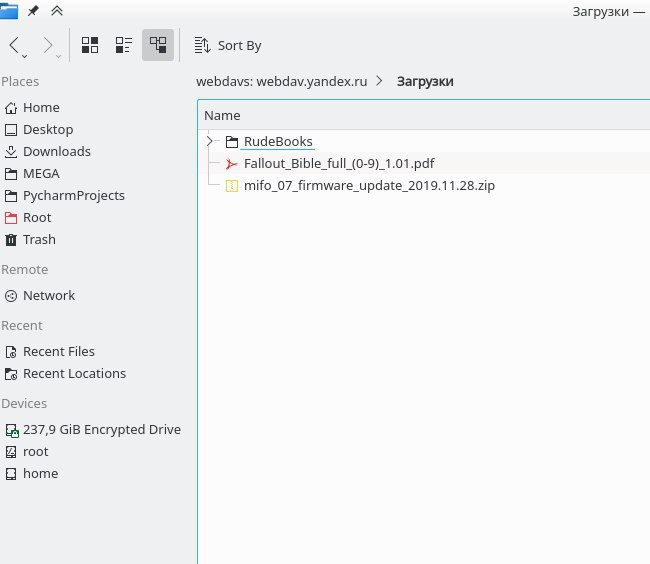The image size is (650, 564).
Task: Go back with the back arrow
Action: point(14,45)
